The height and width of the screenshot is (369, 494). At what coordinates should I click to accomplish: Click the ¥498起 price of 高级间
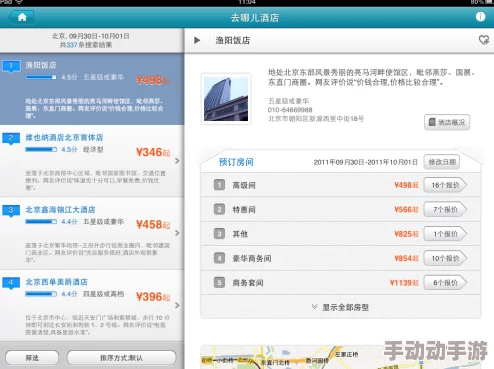coord(406,185)
